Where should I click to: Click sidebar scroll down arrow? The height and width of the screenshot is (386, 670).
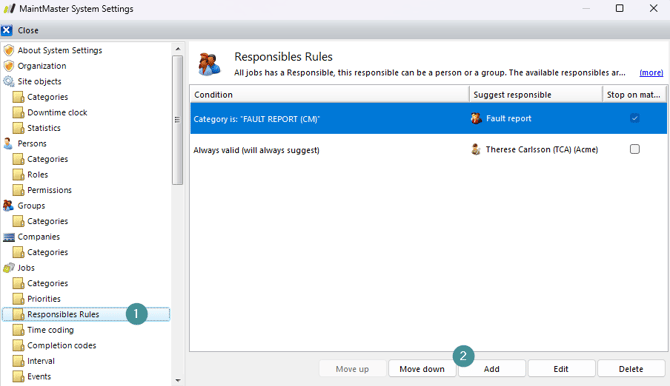coord(178,380)
